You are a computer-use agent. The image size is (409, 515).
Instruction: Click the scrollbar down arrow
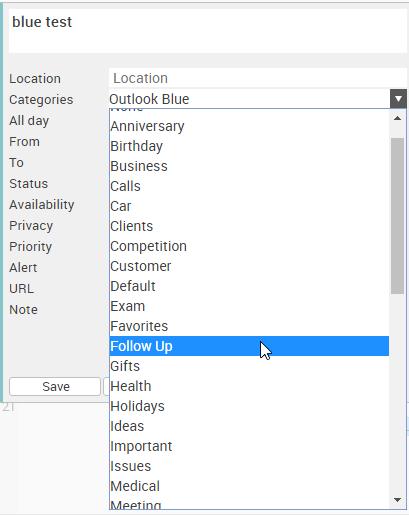click(397, 500)
